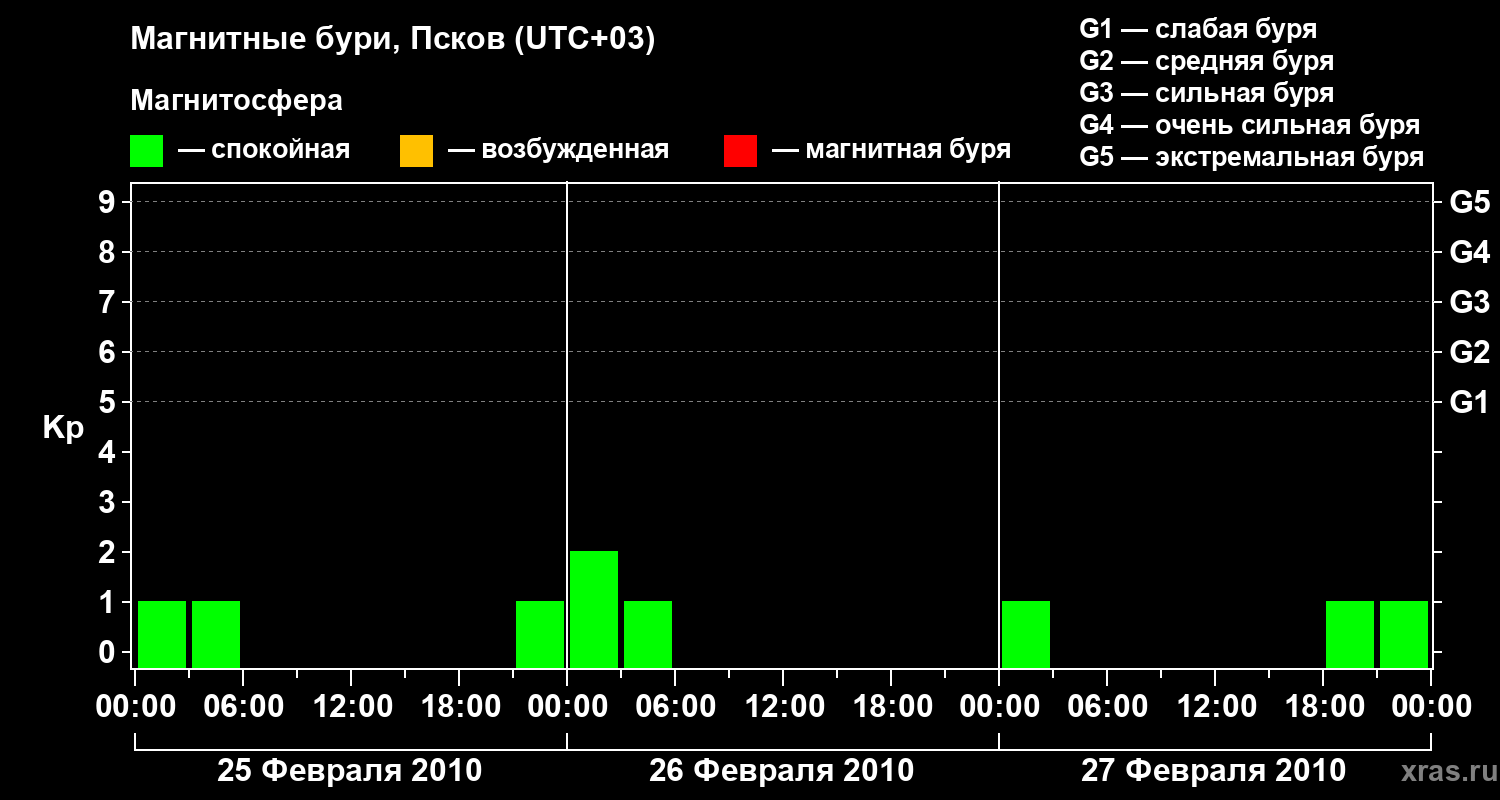Viewport: 1500px width, 800px height.
Task: Click the 03:00–06:00 bar on 25 February
Action: point(216,634)
